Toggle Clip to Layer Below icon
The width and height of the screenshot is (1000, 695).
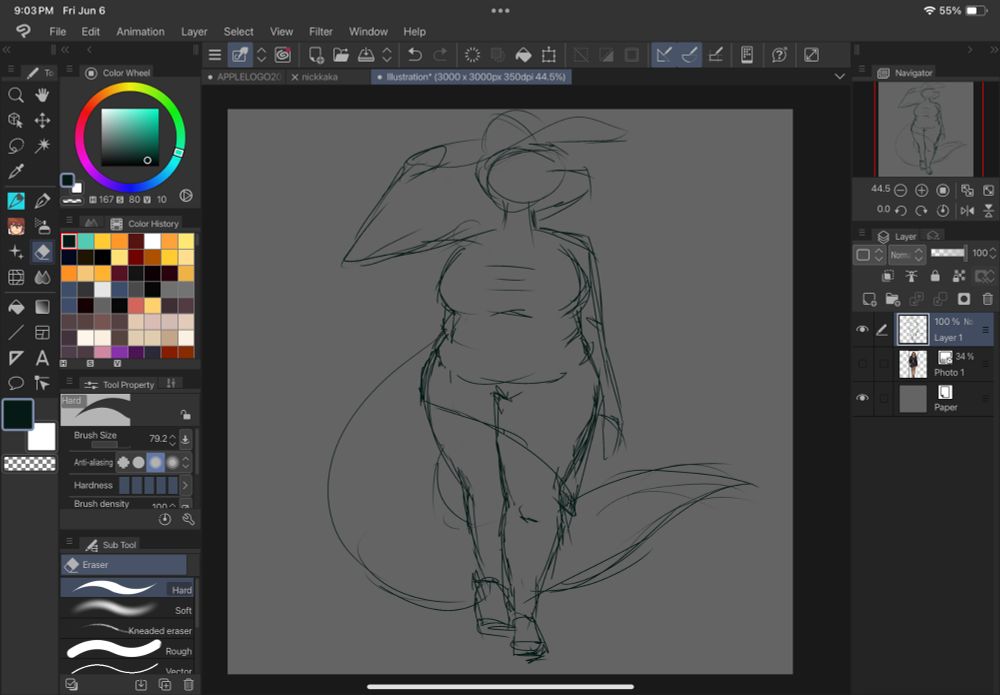tap(887, 276)
